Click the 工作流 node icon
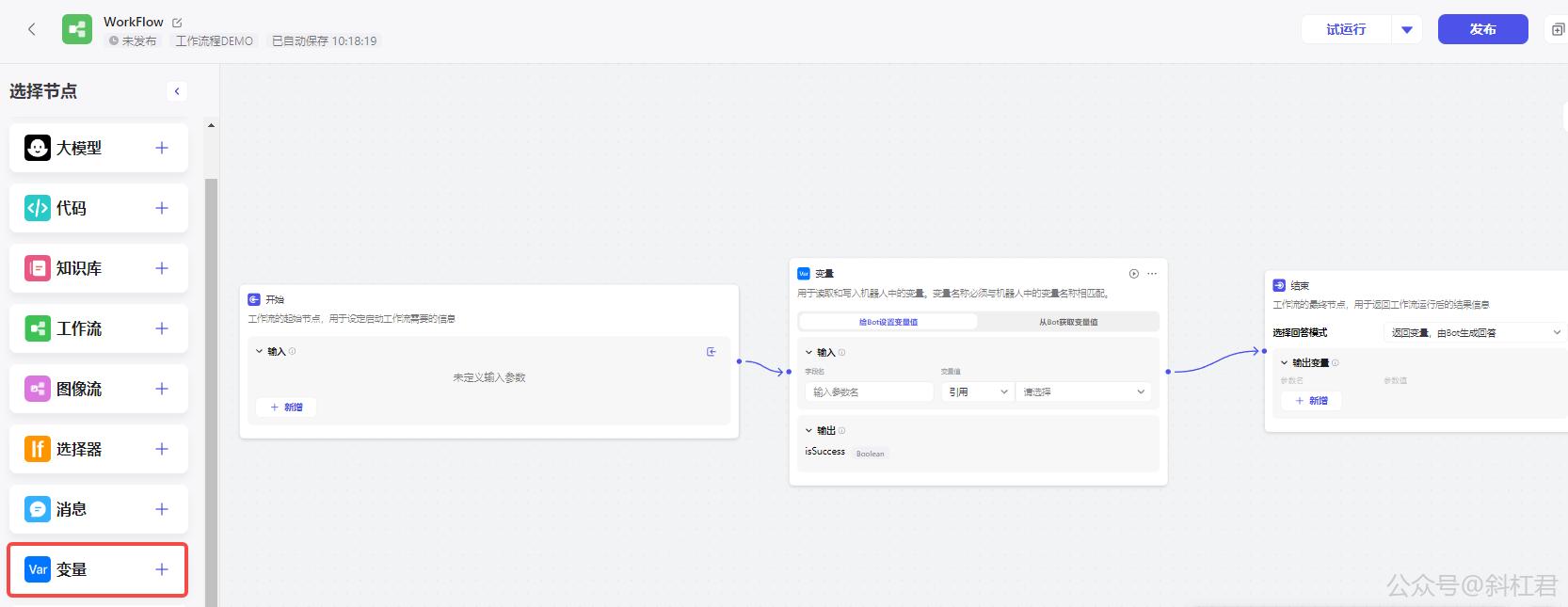 coord(38,328)
